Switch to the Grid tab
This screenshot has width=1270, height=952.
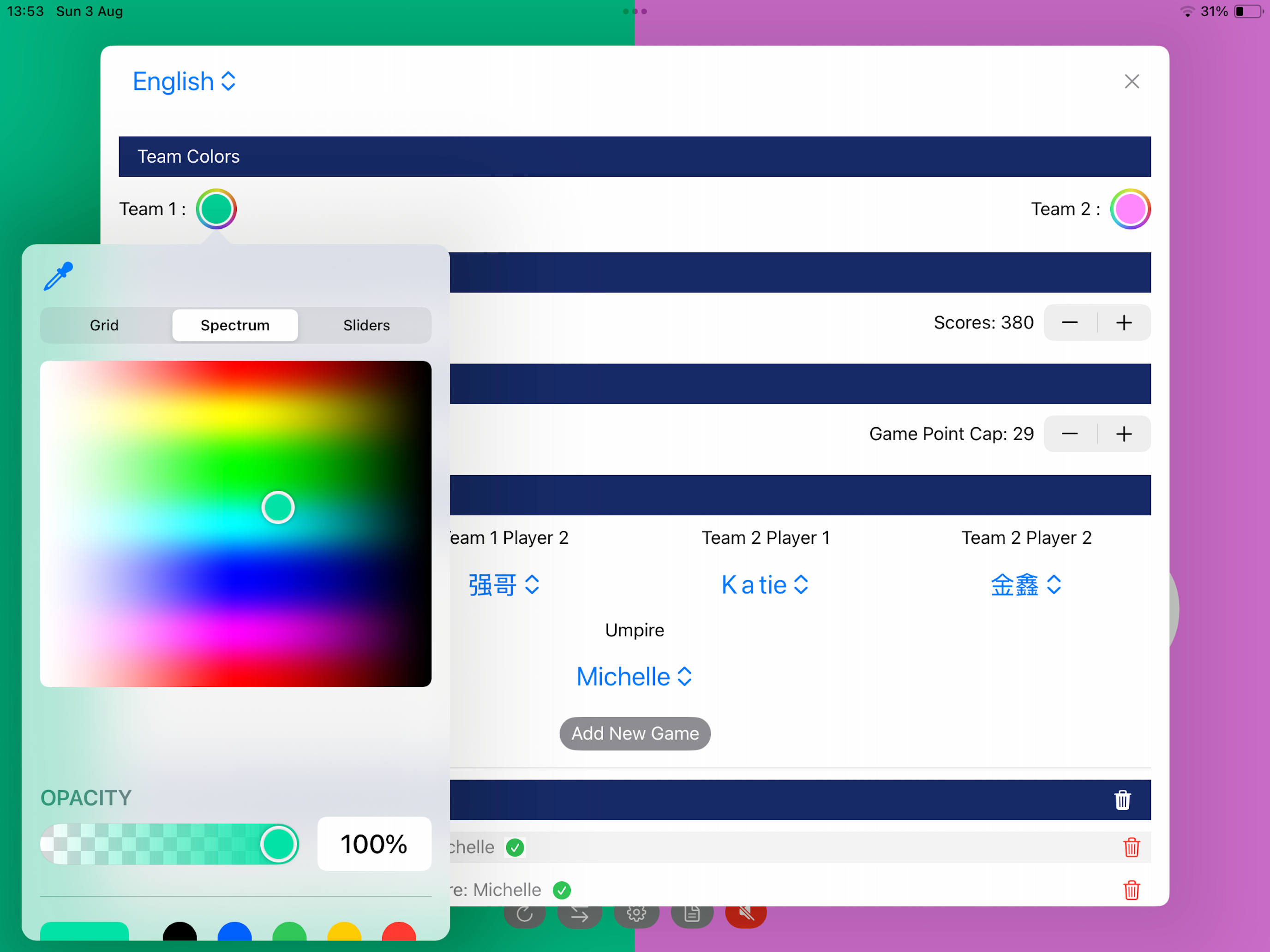(x=104, y=325)
